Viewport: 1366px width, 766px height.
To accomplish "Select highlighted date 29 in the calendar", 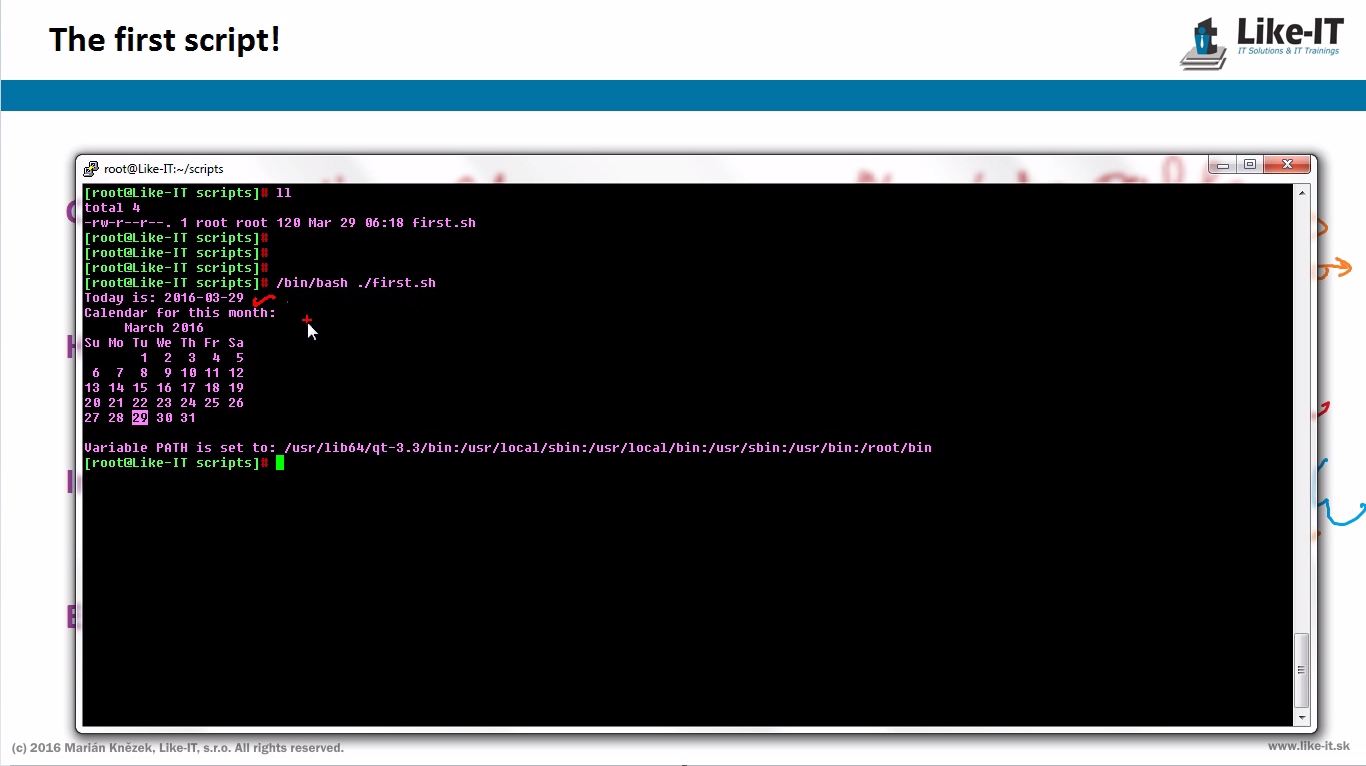I will [140, 418].
